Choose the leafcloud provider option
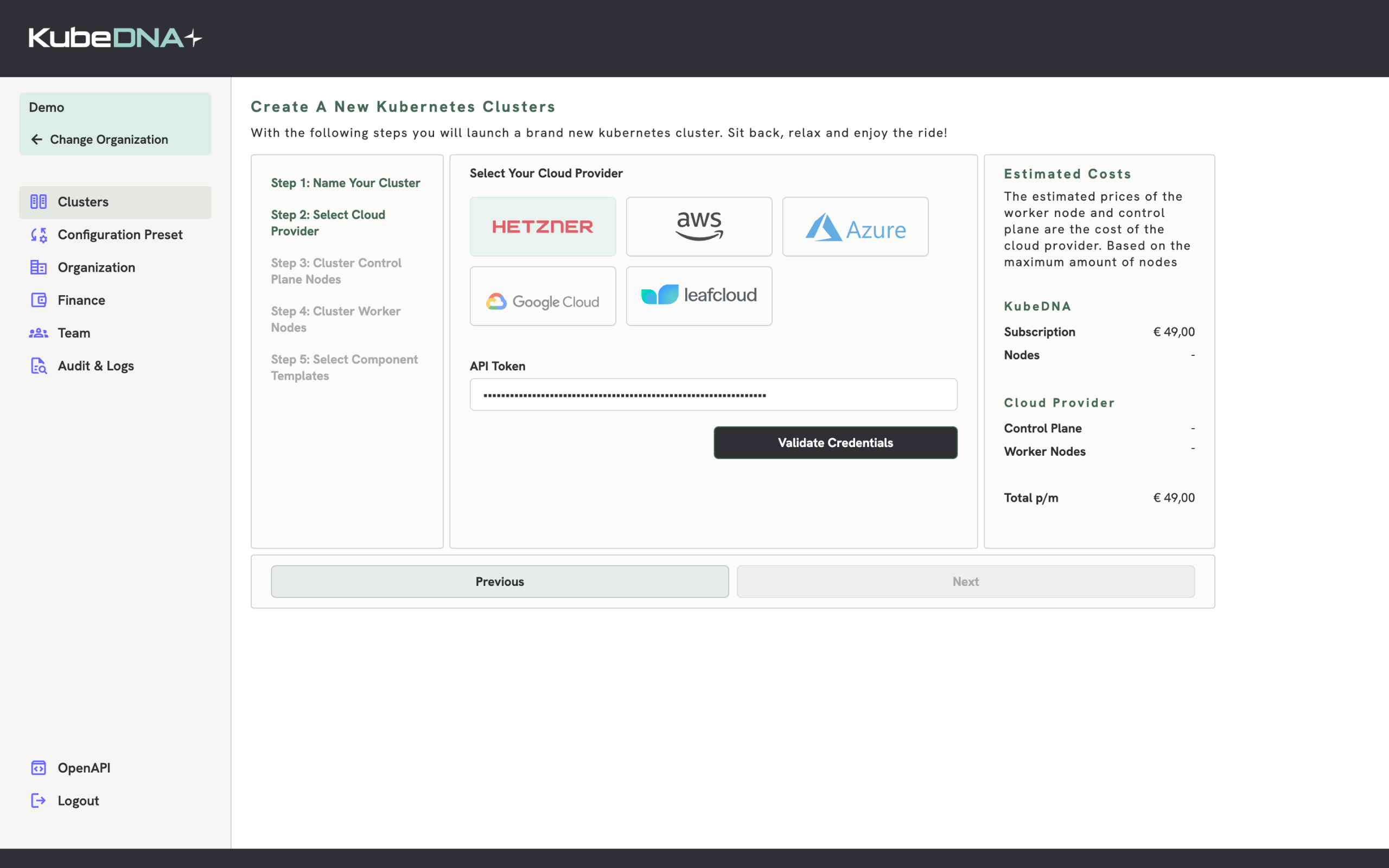1389x868 pixels. point(698,296)
